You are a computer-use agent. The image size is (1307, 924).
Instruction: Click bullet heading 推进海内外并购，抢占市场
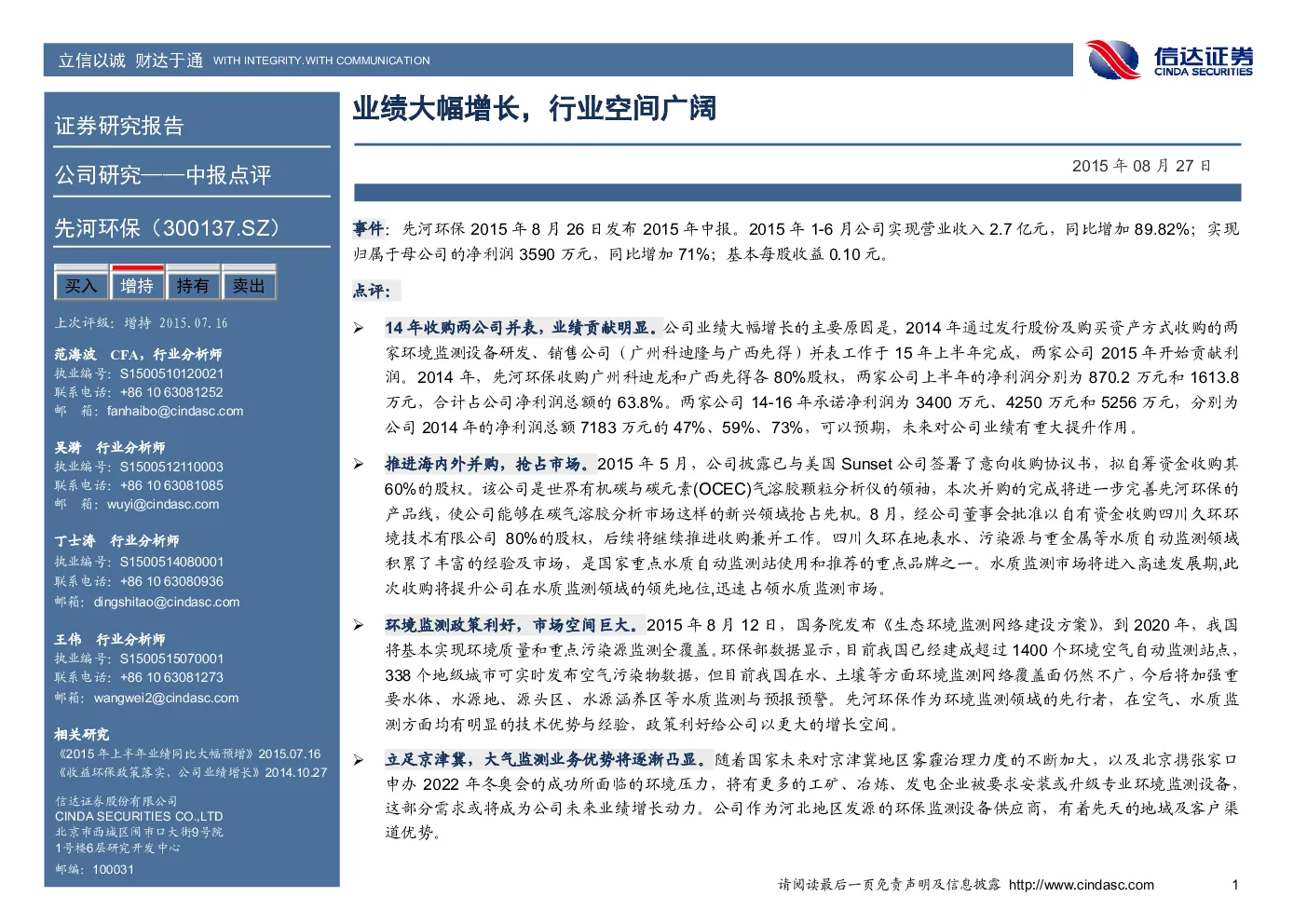click(487, 464)
